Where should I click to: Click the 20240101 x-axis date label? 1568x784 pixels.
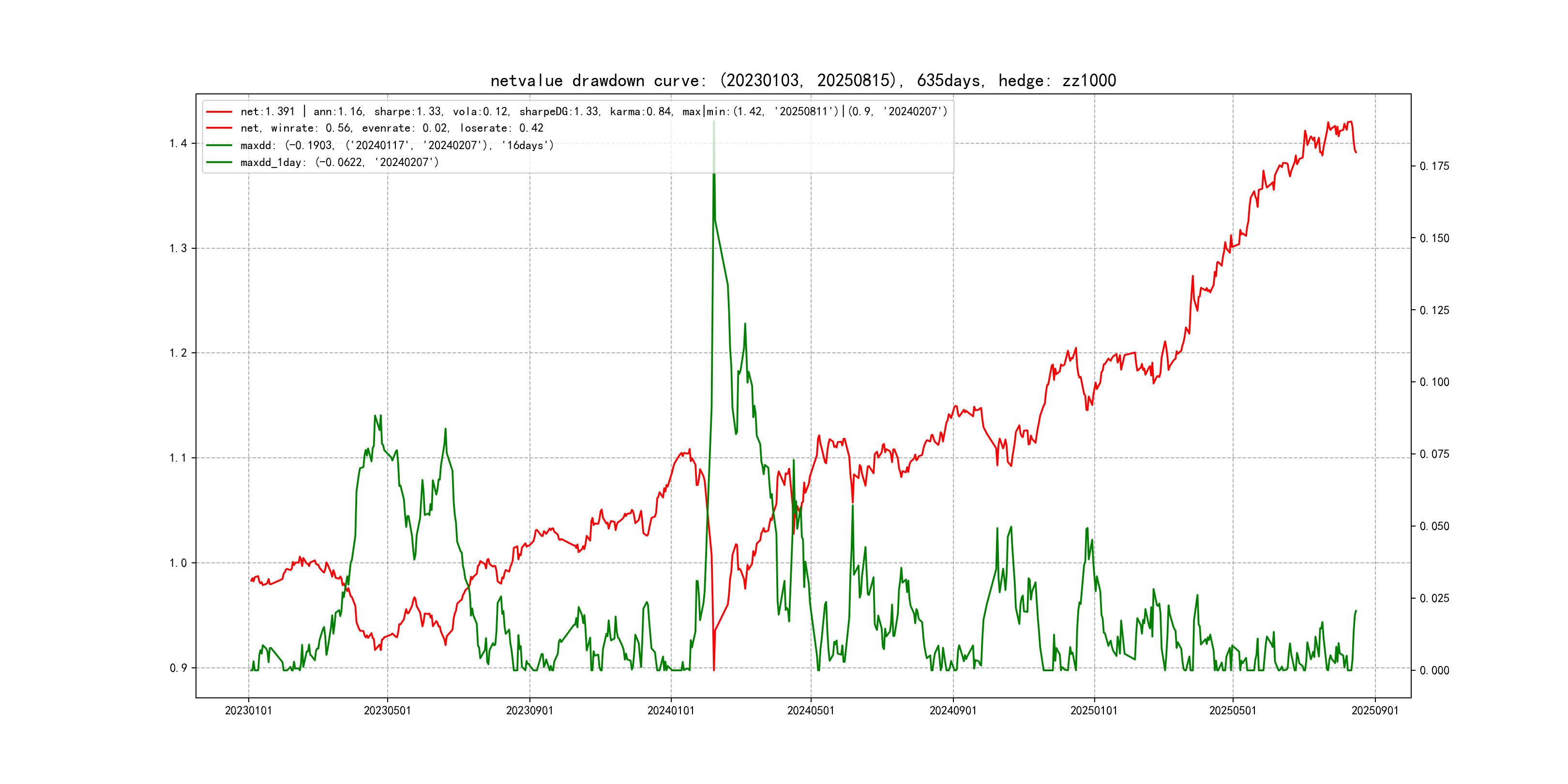(671, 710)
